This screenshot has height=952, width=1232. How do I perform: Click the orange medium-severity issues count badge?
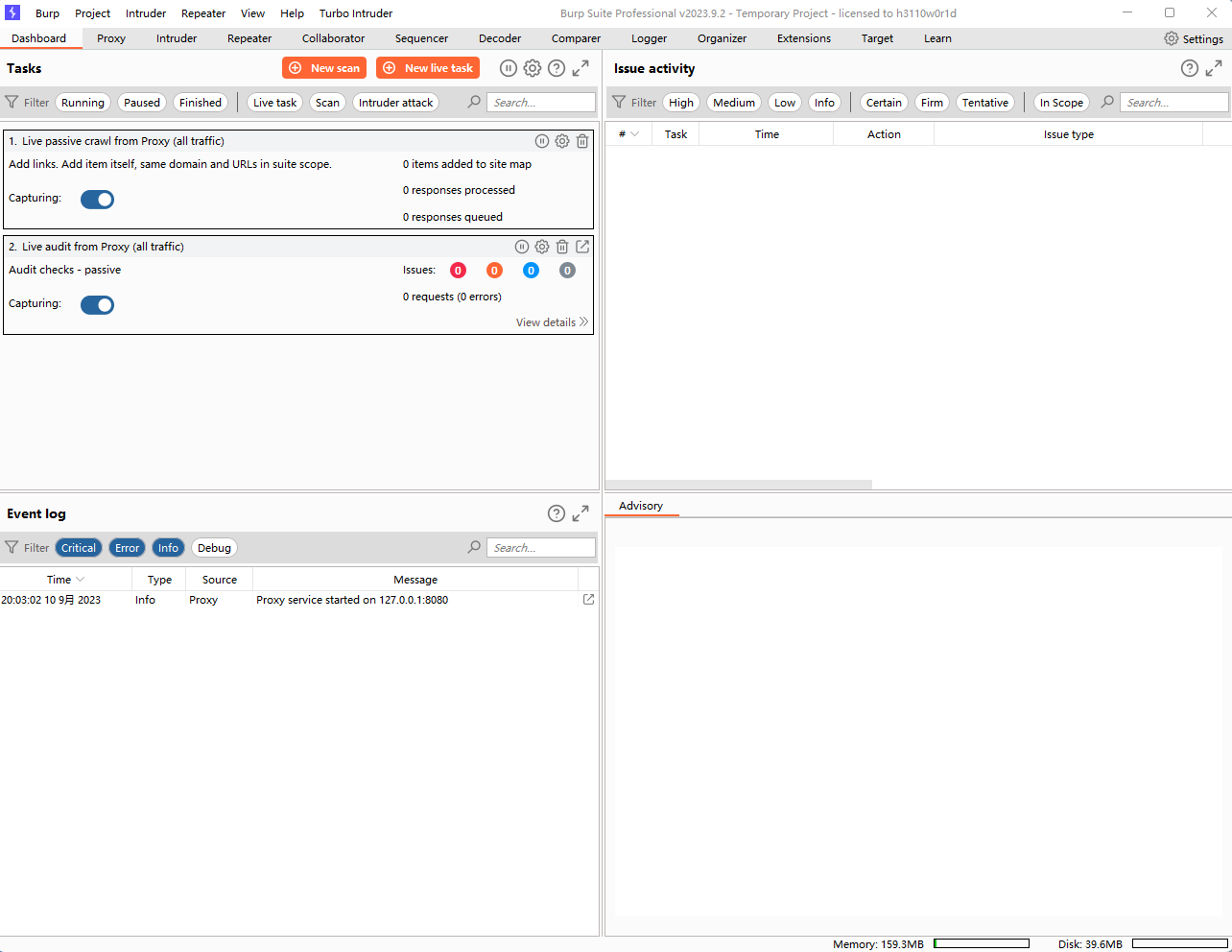point(494,271)
